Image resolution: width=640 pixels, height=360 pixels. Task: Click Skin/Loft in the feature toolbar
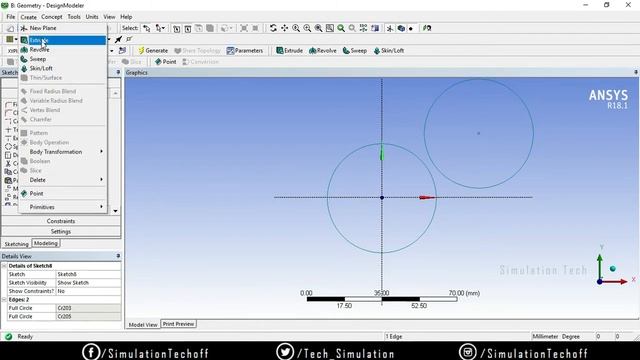pyautogui.click(x=389, y=51)
